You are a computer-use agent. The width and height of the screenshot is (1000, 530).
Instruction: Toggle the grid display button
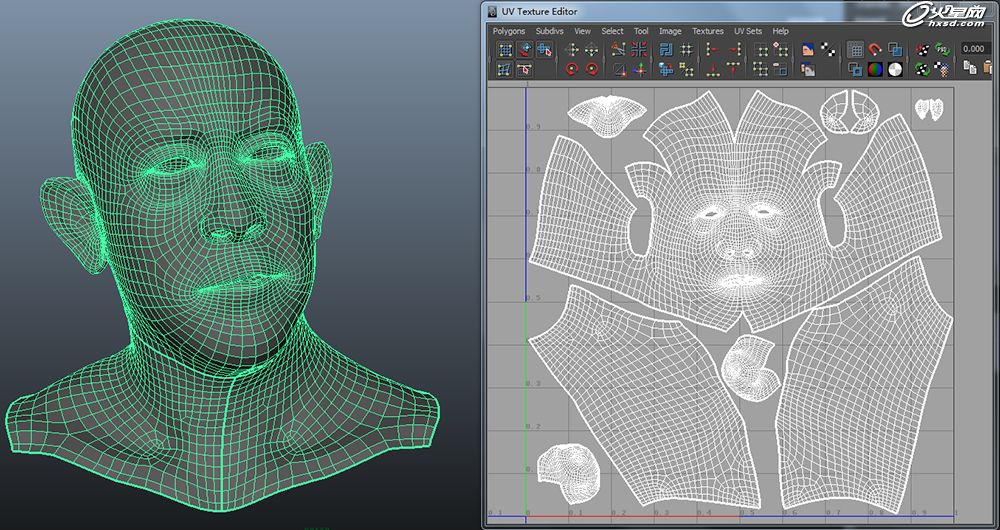click(x=856, y=50)
